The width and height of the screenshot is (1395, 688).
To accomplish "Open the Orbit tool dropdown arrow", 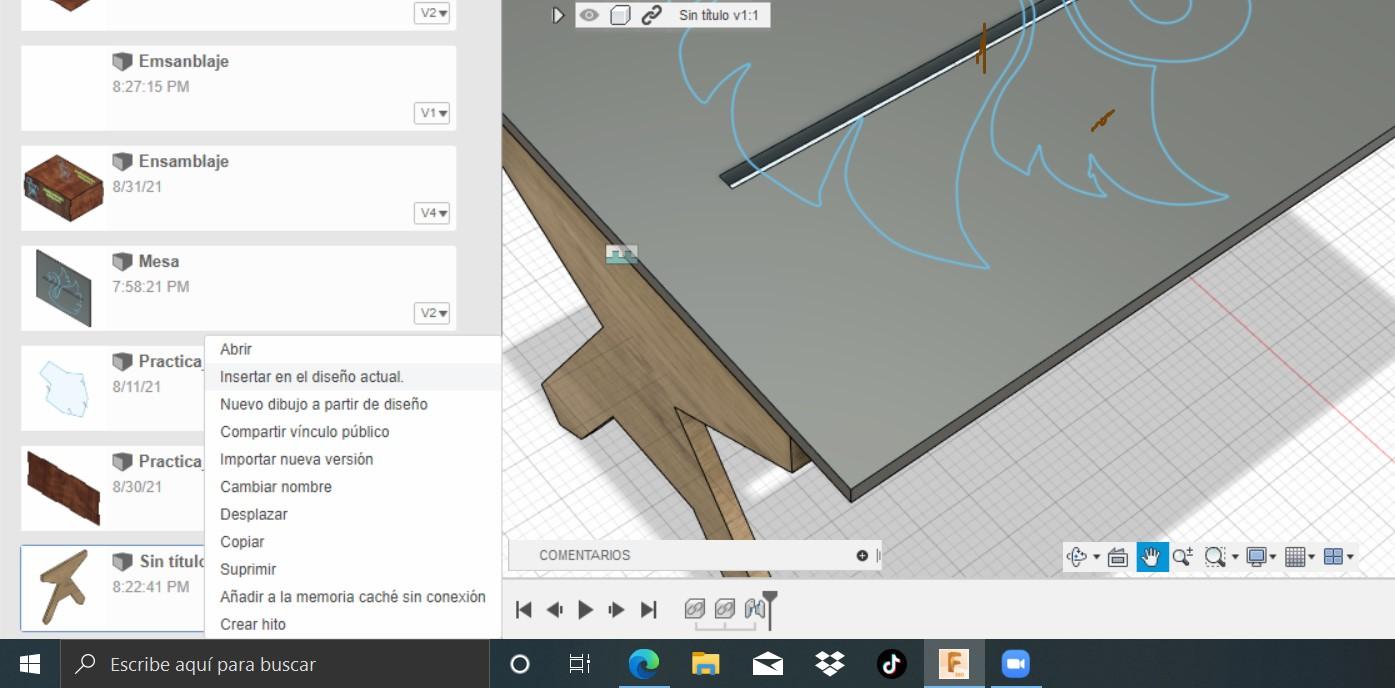I will tap(1096, 557).
